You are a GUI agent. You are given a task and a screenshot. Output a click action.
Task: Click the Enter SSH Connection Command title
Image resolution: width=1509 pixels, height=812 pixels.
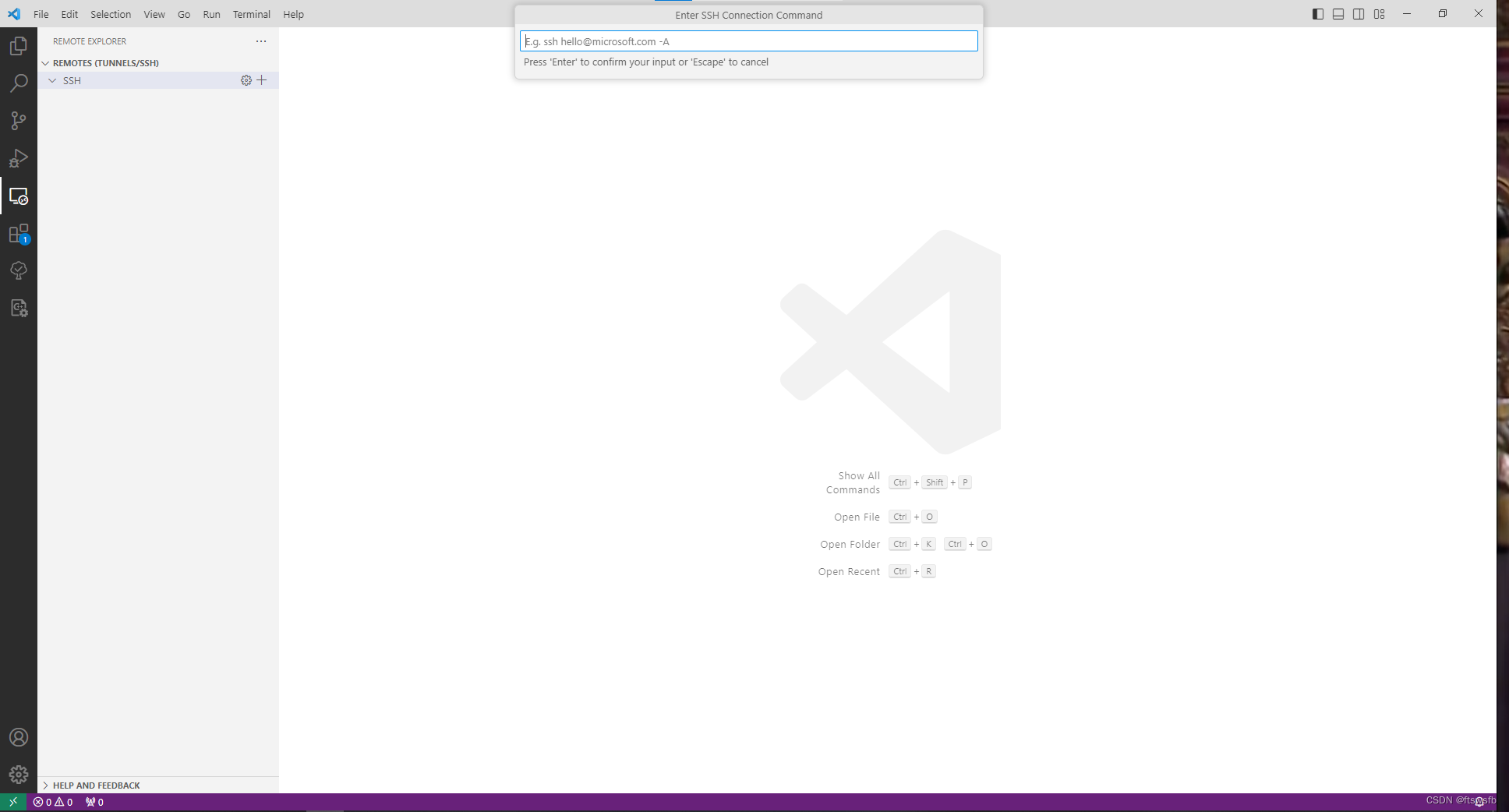[749, 15]
